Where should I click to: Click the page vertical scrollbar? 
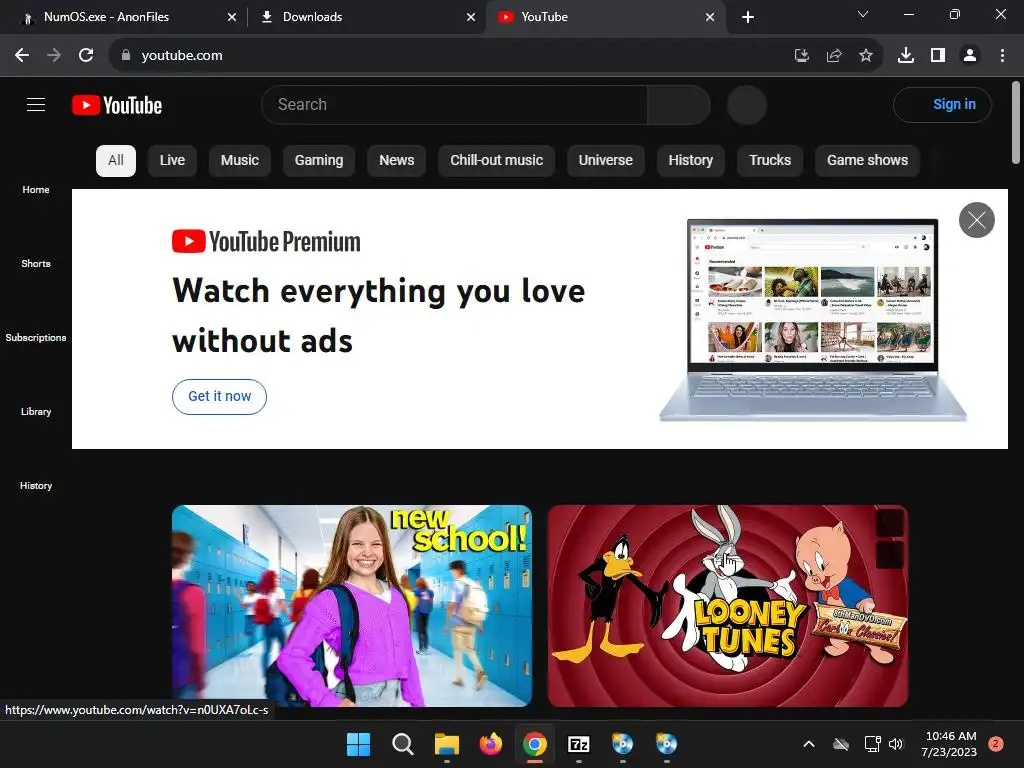(1016, 123)
